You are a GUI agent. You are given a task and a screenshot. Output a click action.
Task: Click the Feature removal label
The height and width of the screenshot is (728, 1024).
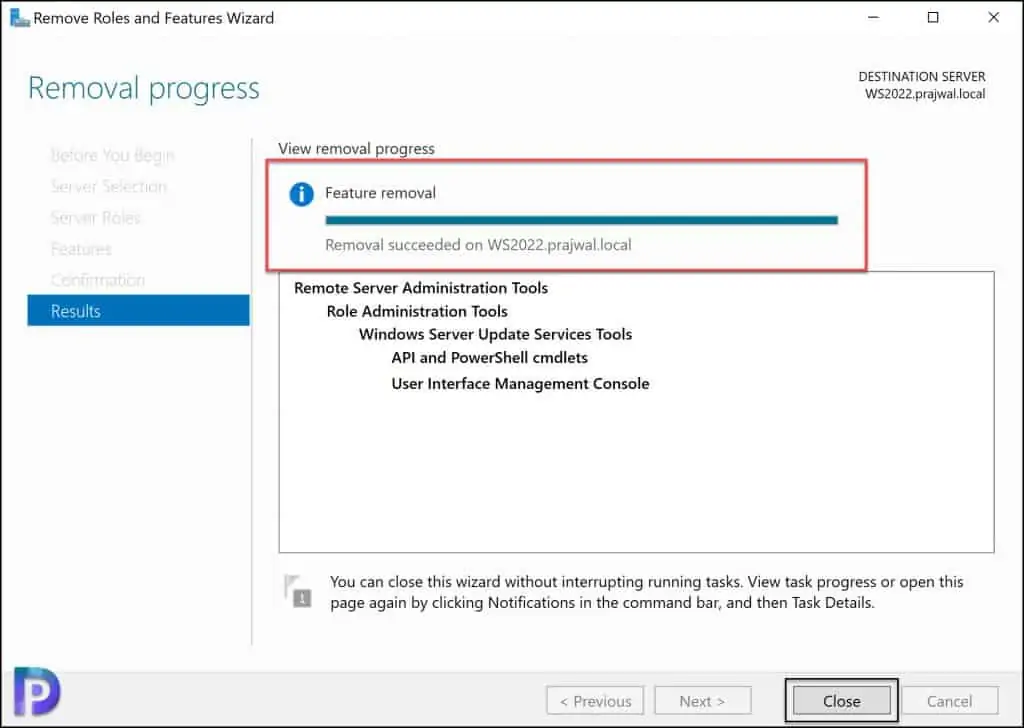point(380,193)
